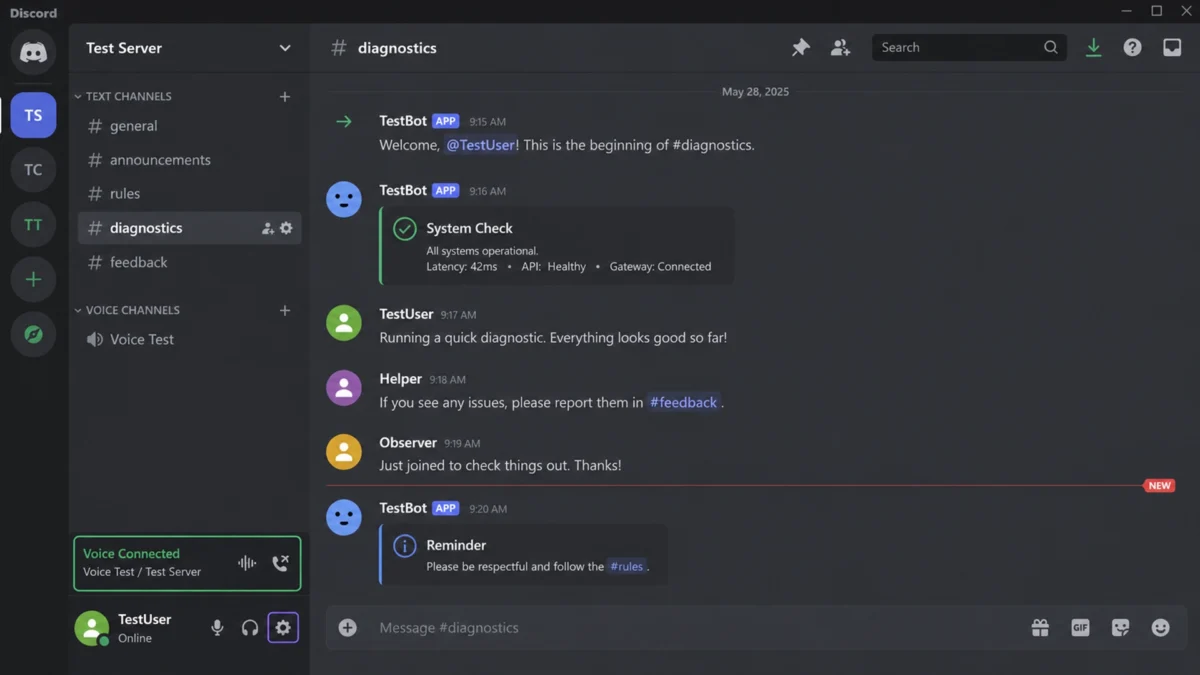
Task: Show member list icon in header
Action: (x=840, y=47)
